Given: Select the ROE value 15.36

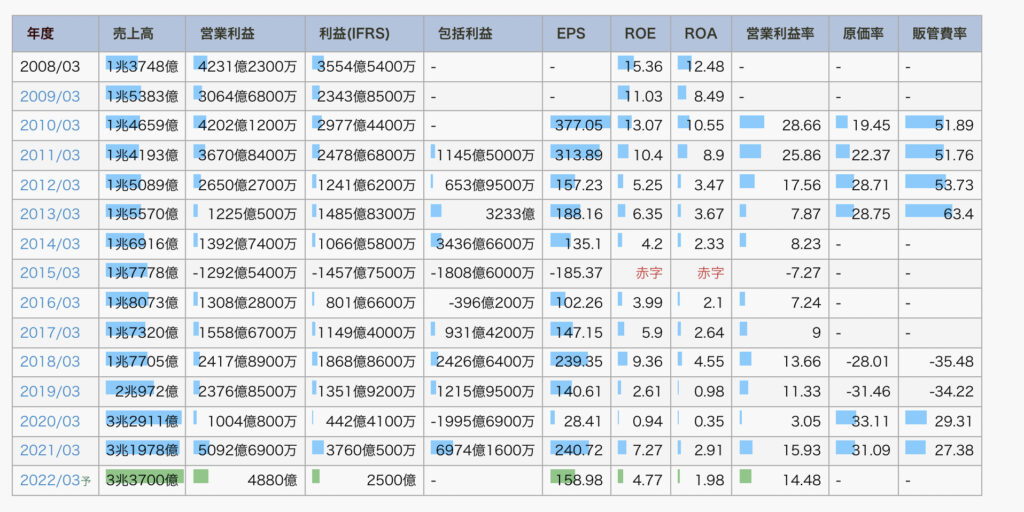Looking at the screenshot, I should pyautogui.click(x=645, y=67).
